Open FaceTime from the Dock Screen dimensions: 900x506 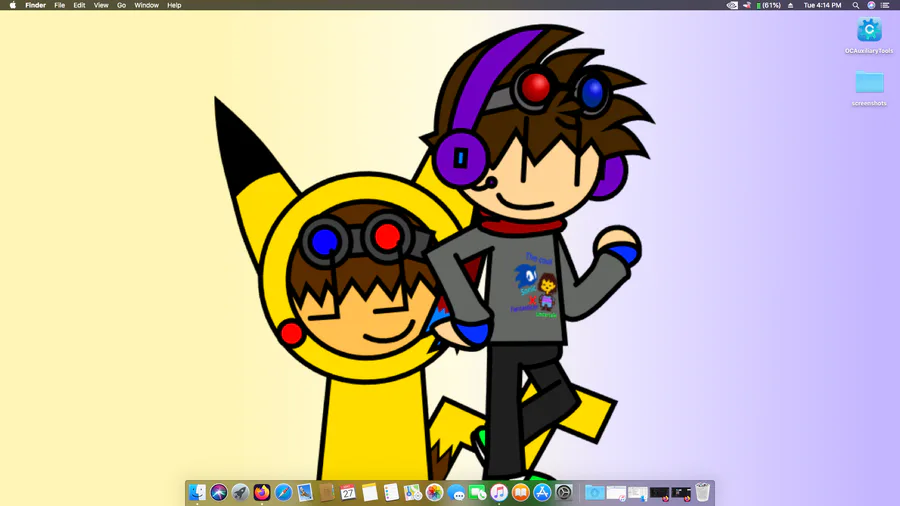point(478,492)
